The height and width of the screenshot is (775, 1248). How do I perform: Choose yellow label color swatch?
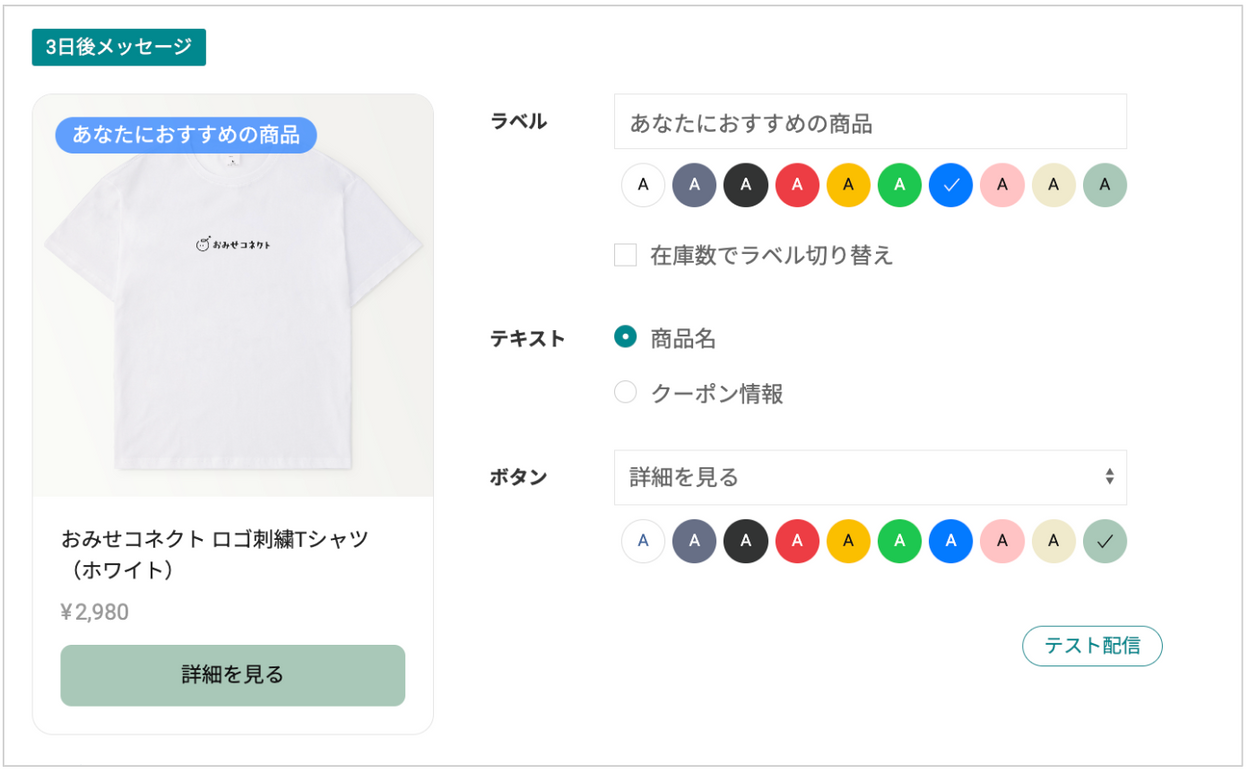pyautogui.click(x=848, y=185)
